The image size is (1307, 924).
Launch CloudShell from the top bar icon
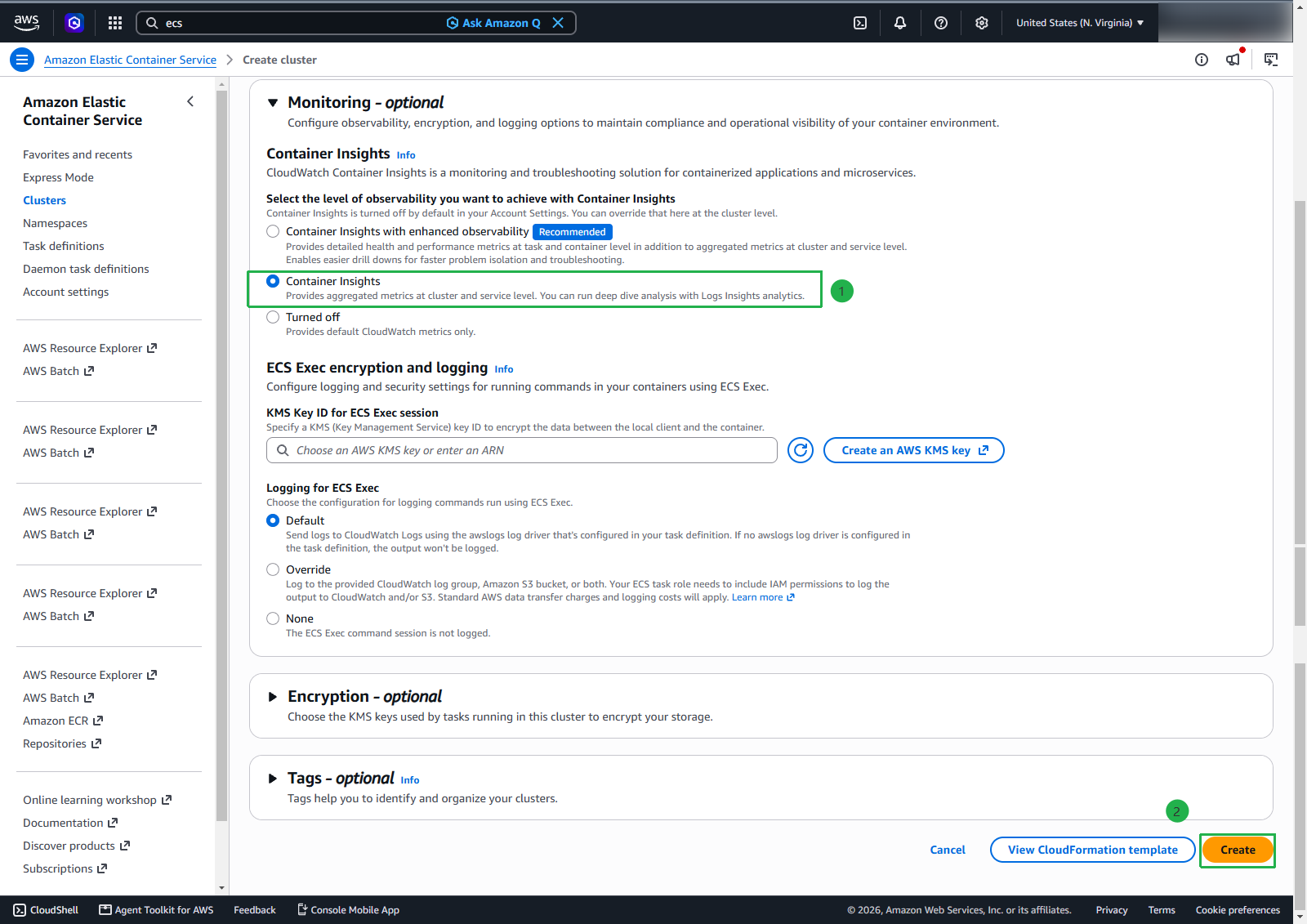coord(860,23)
